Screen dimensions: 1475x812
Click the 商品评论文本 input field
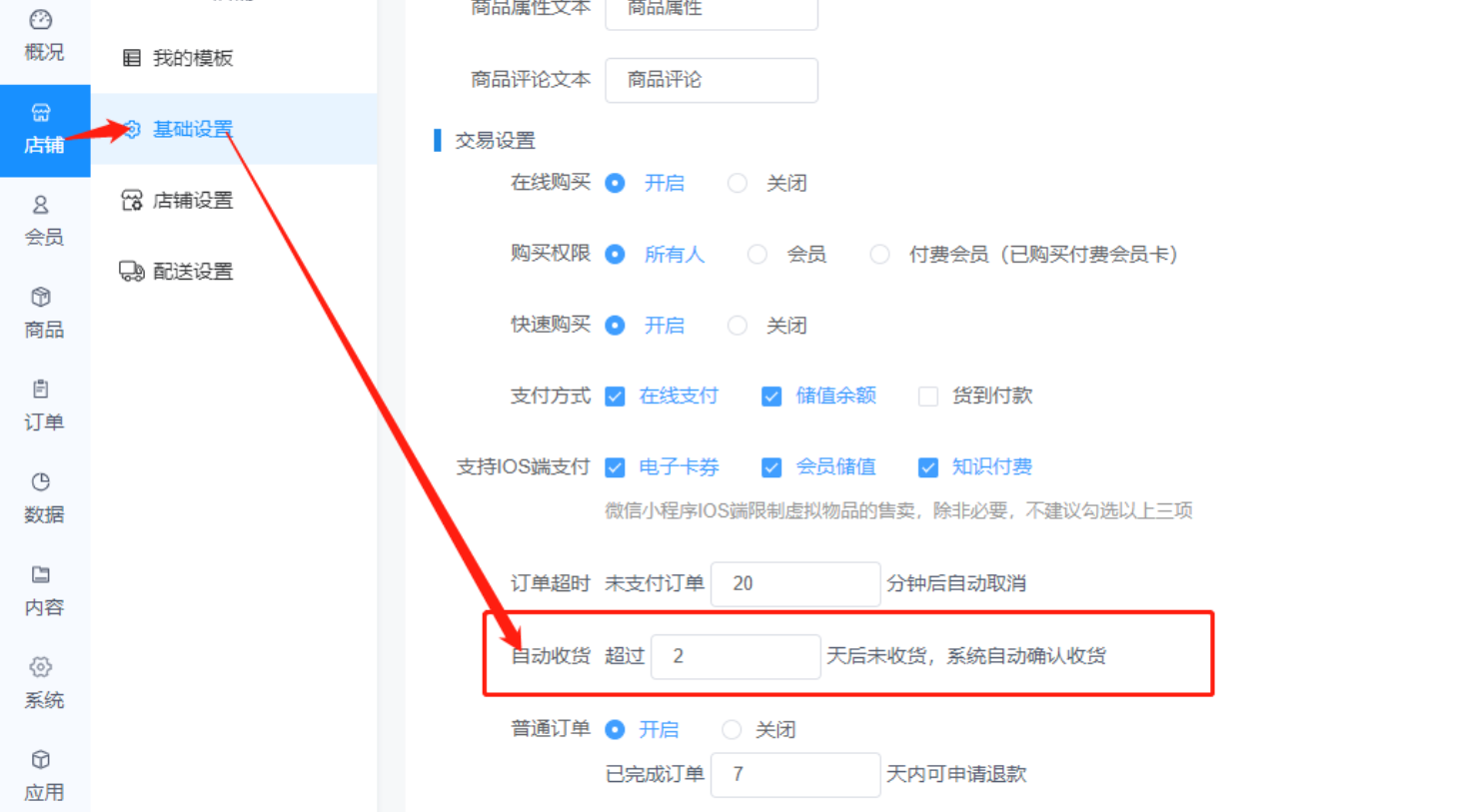[712, 80]
